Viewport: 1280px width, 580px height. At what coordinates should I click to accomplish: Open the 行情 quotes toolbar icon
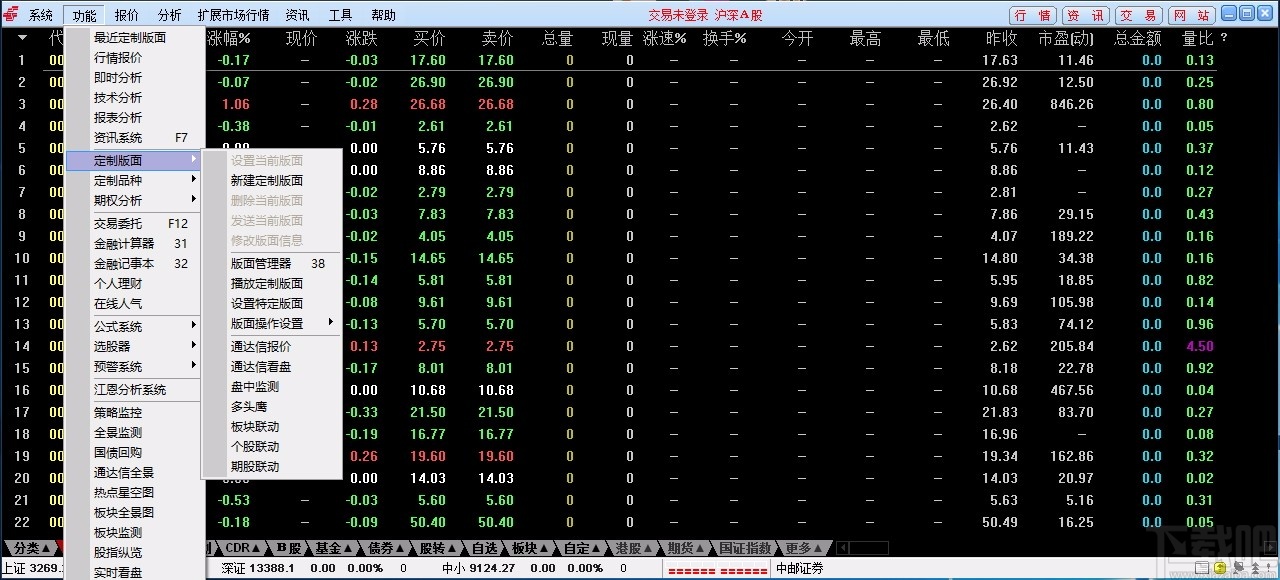(x=1031, y=15)
